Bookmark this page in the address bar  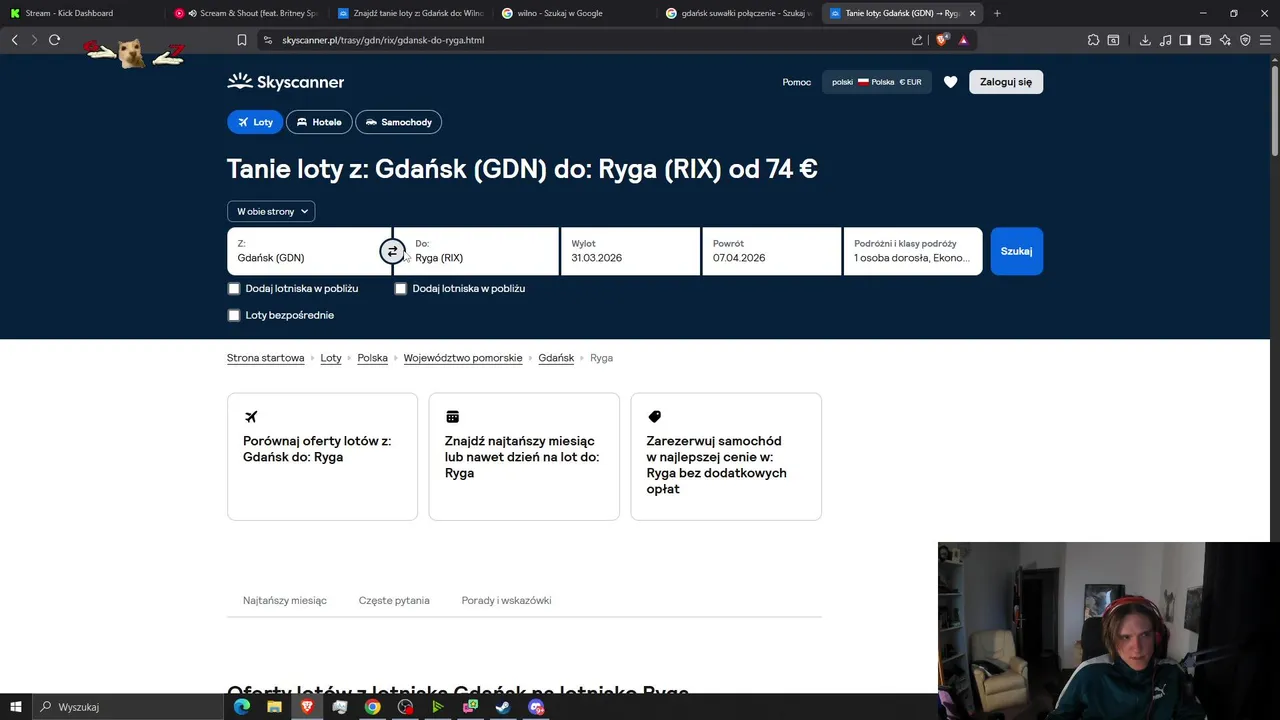(x=242, y=40)
